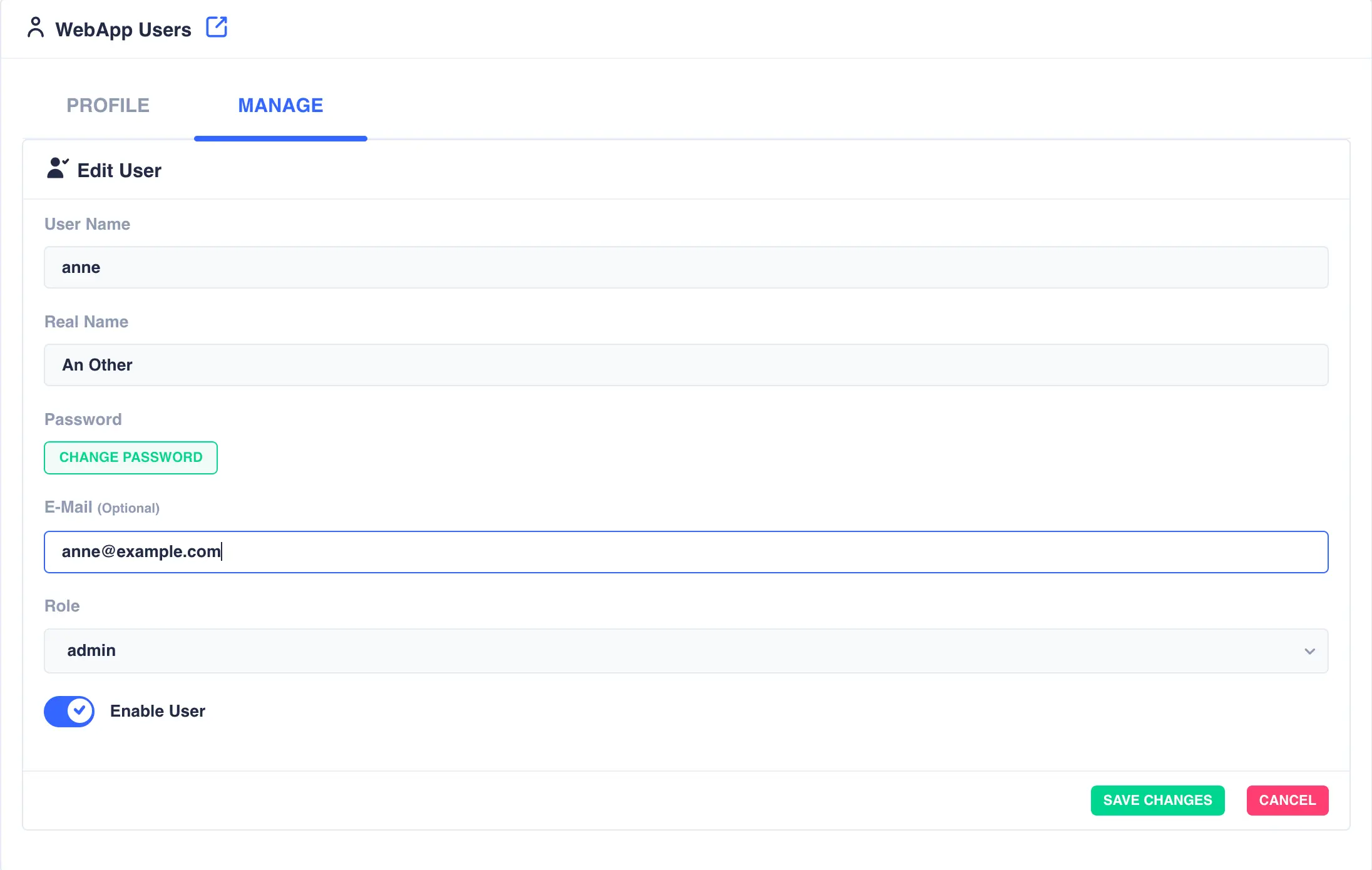
Task: Click the Enable User label
Action: 158,711
